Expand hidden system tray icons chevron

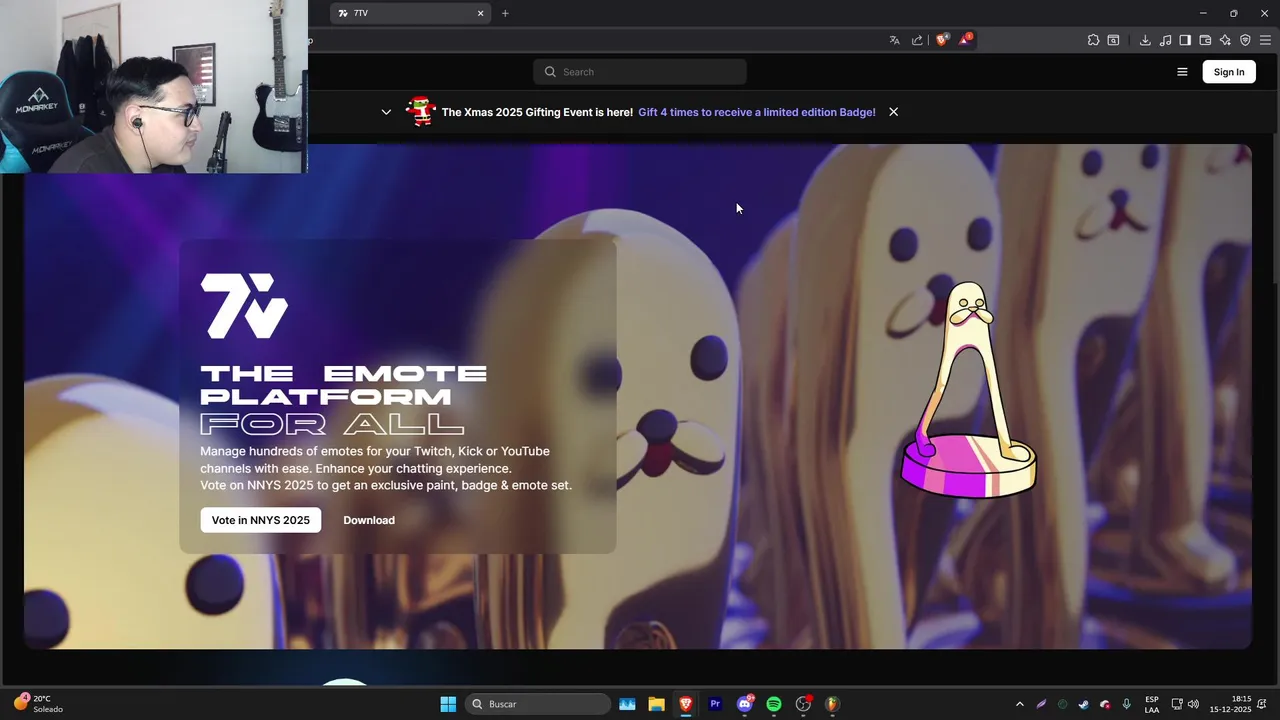(x=1019, y=704)
